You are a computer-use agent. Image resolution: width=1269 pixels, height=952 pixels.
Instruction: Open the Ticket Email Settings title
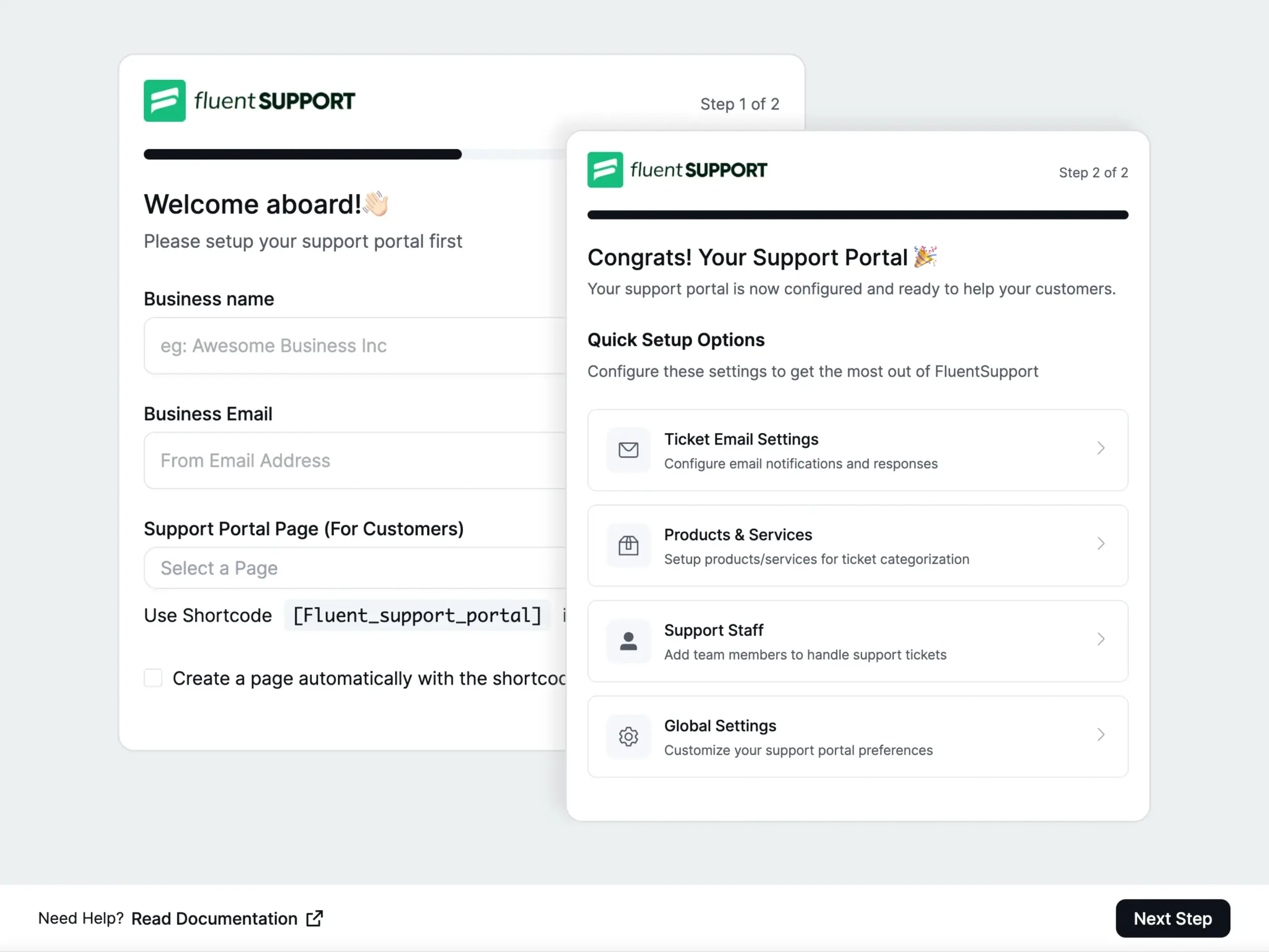pos(741,439)
